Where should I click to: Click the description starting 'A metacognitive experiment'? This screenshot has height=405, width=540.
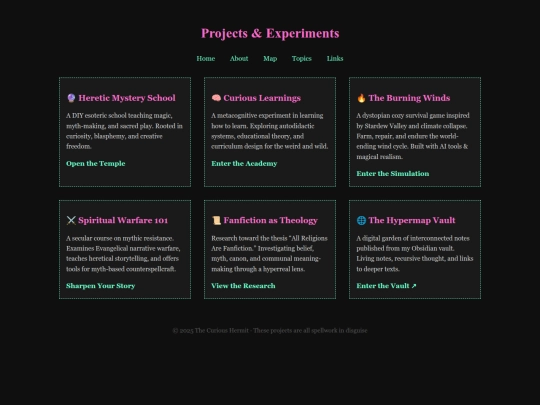[x=270, y=131]
